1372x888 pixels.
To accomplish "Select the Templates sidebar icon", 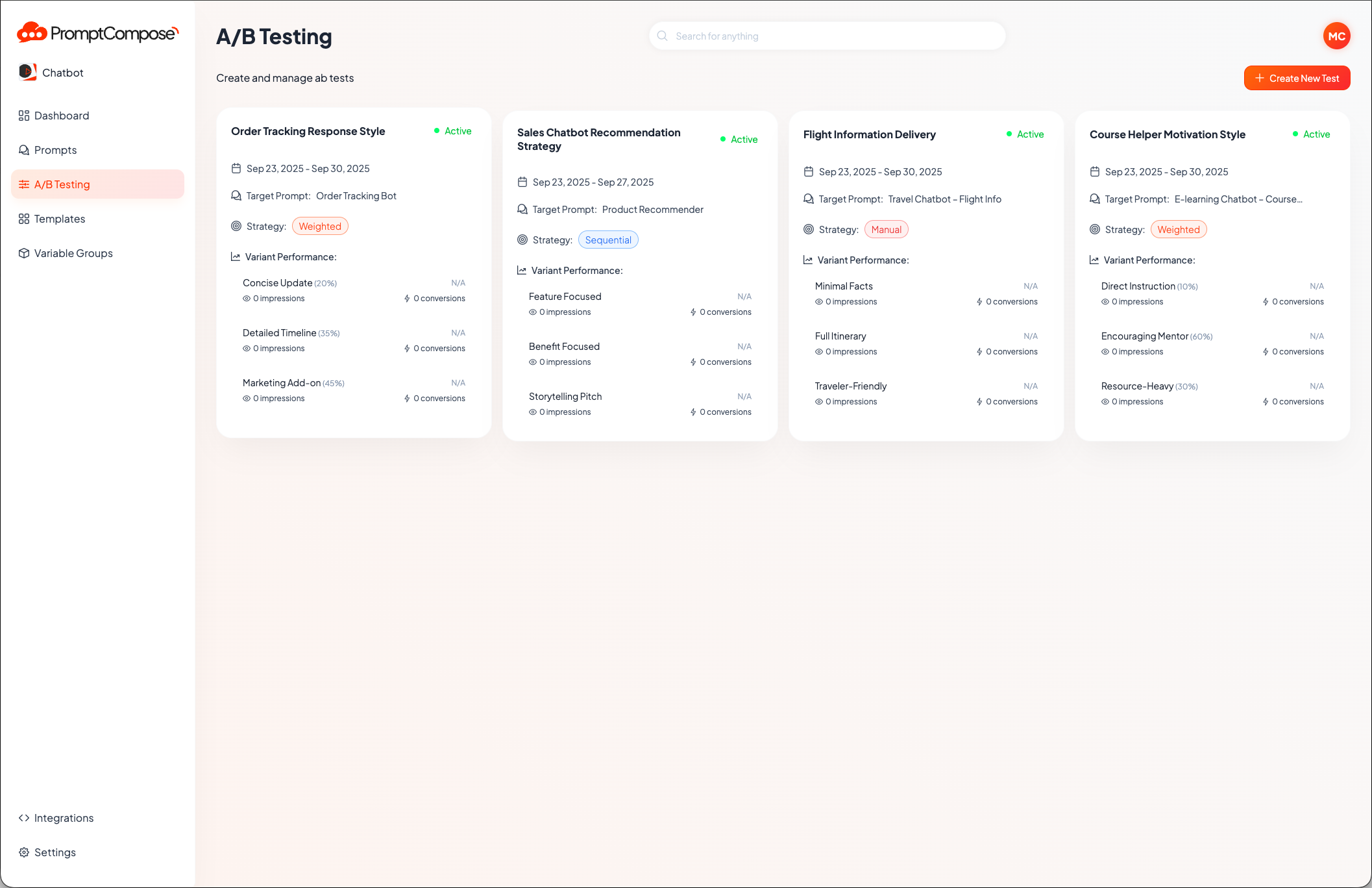I will pyautogui.click(x=24, y=219).
